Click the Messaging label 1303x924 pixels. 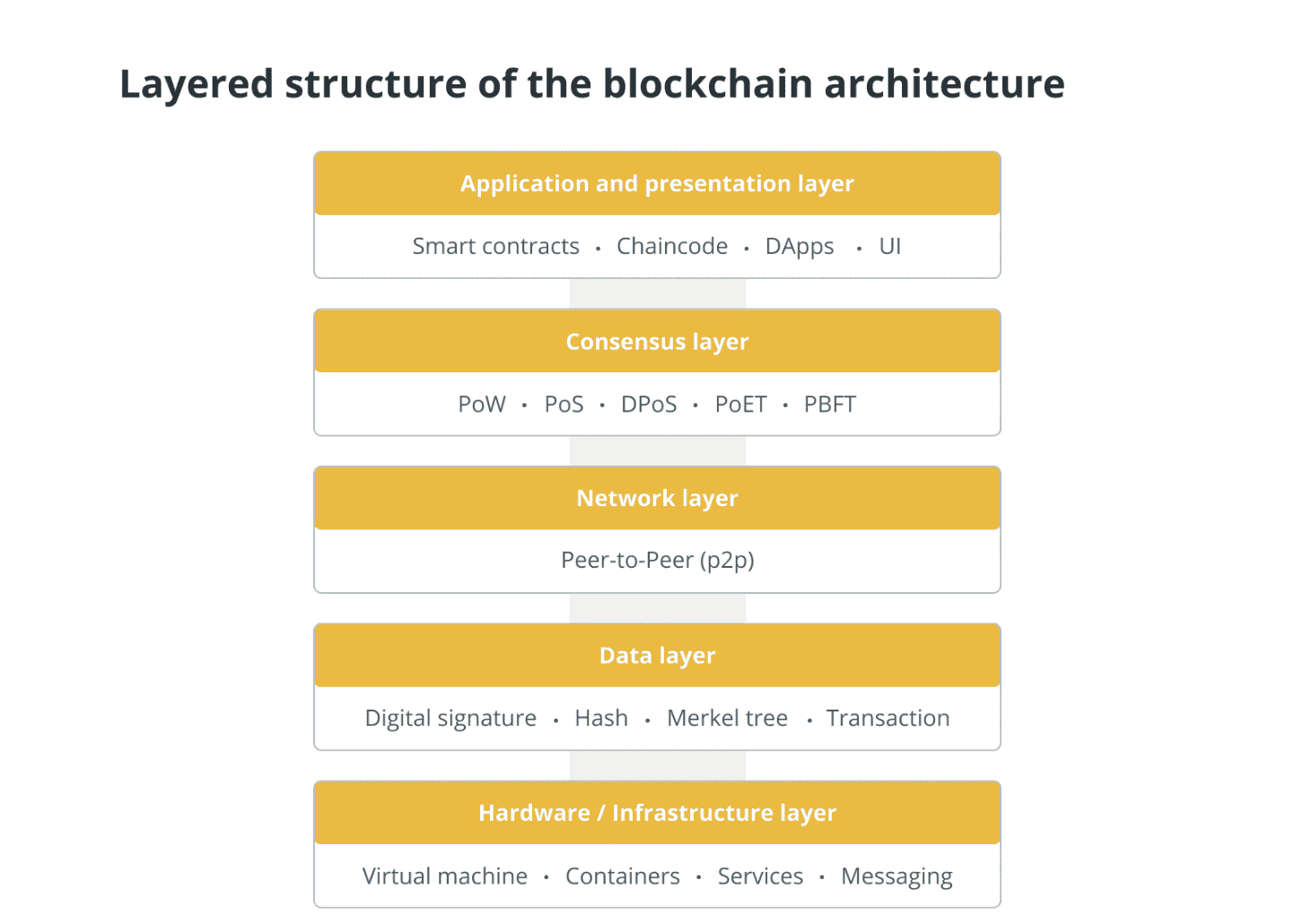coord(896,876)
